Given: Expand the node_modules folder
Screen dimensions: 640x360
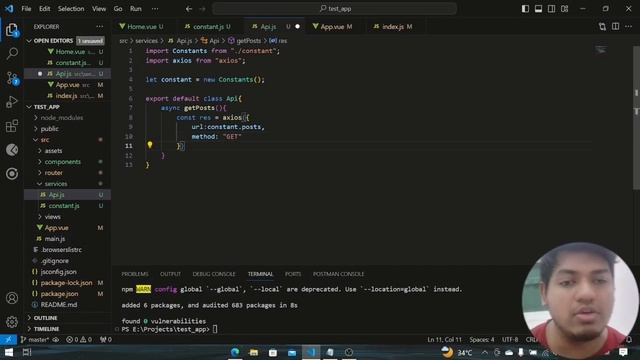Looking at the screenshot, I should tap(61, 118).
